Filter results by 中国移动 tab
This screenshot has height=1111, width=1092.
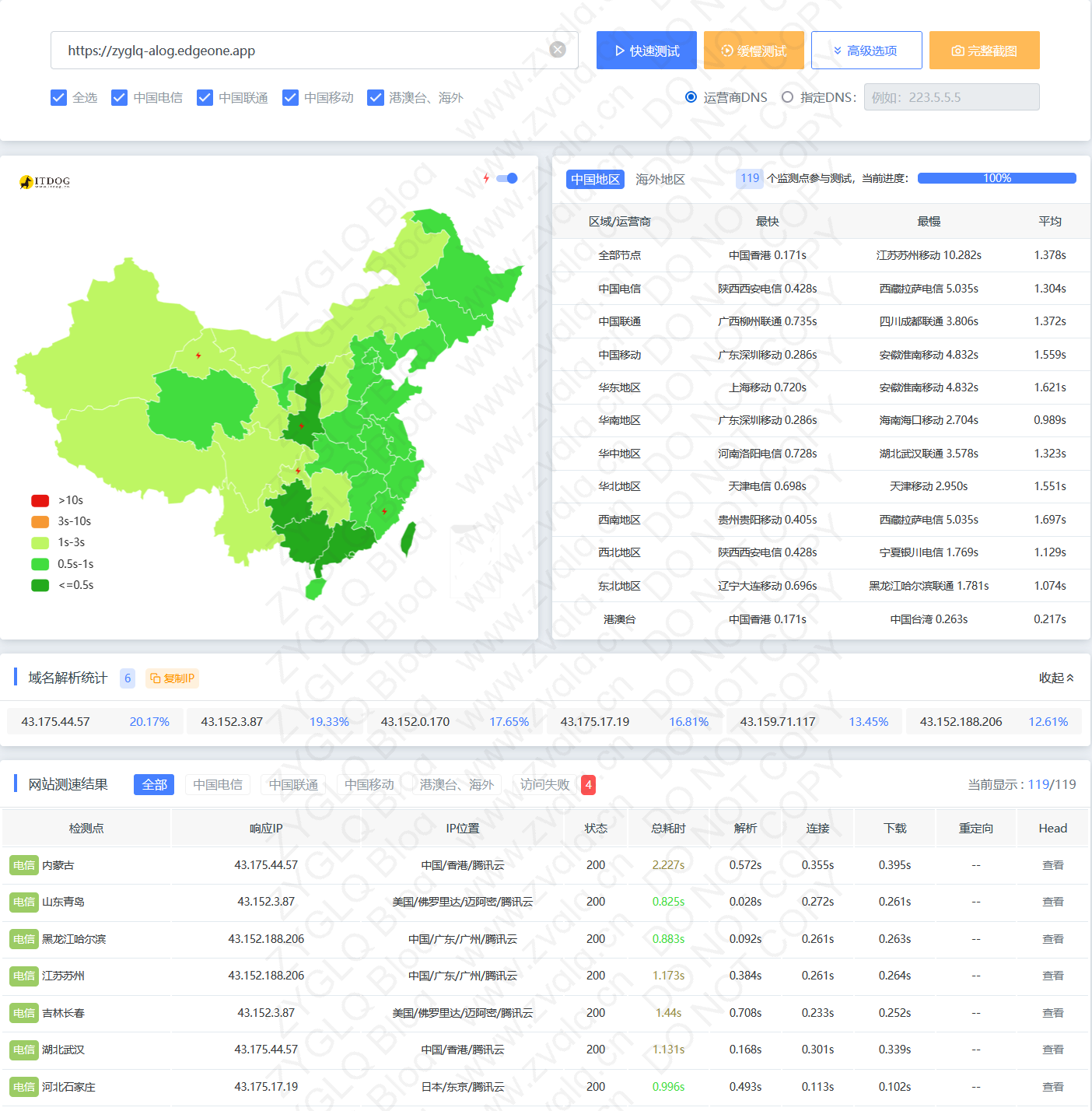click(x=369, y=784)
